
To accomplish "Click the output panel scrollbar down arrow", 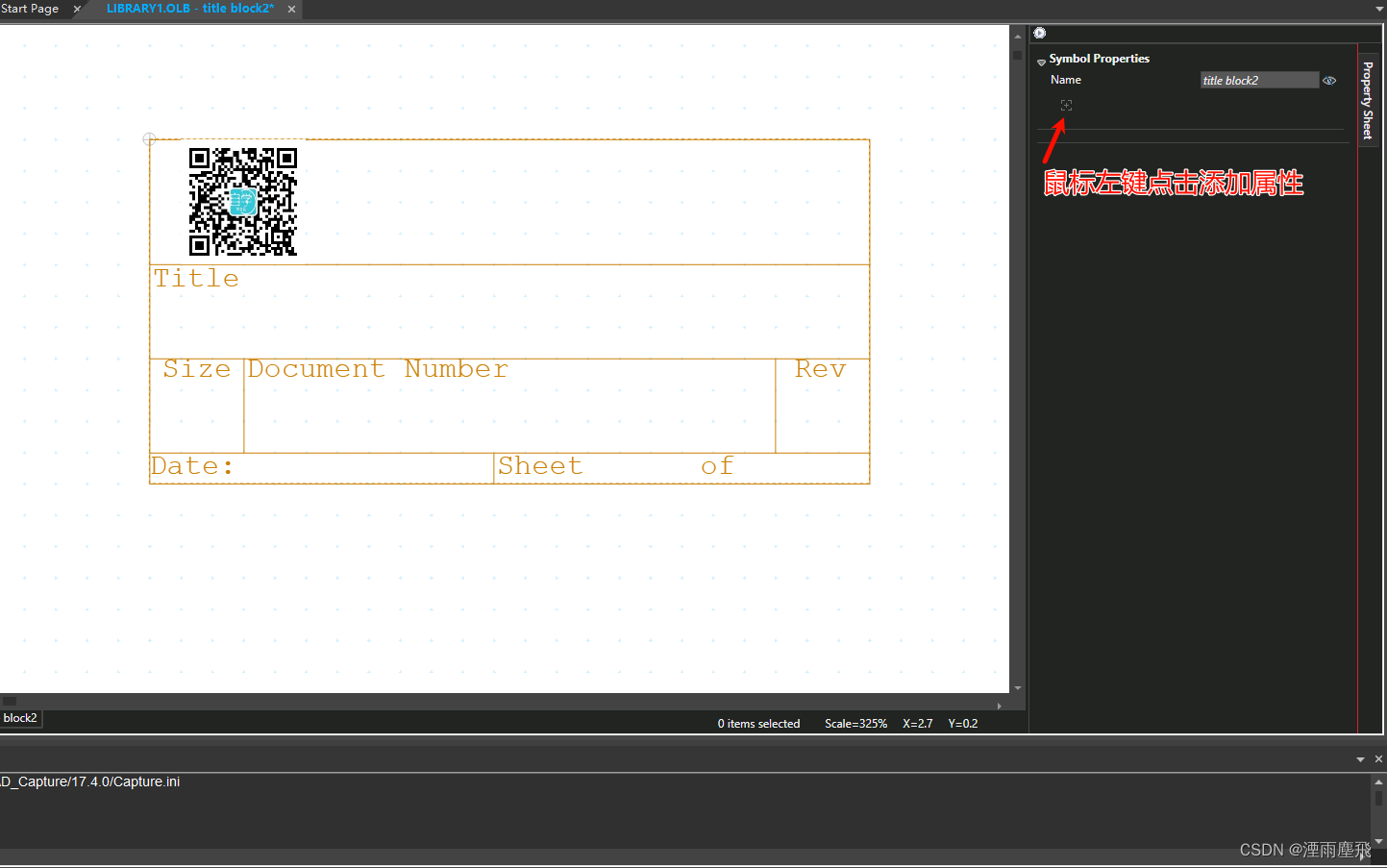I will pyautogui.click(x=1378, y=841).
